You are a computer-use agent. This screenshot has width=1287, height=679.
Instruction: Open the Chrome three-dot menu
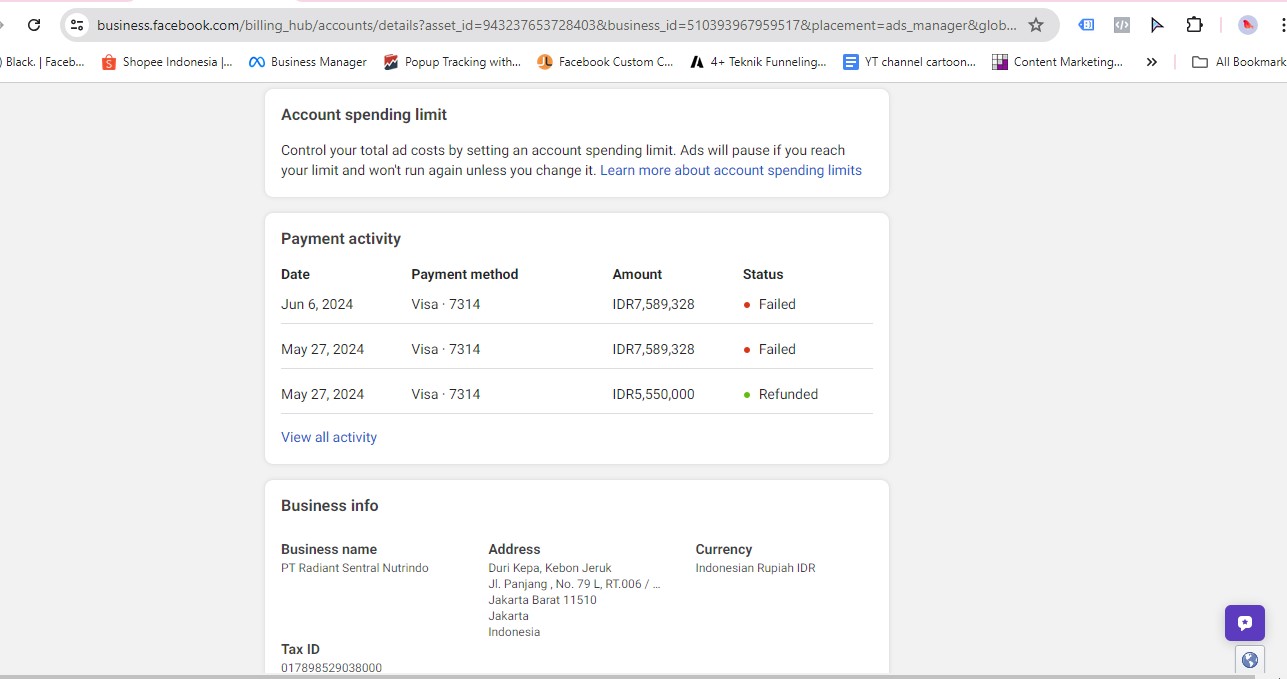pos(1283,25)
